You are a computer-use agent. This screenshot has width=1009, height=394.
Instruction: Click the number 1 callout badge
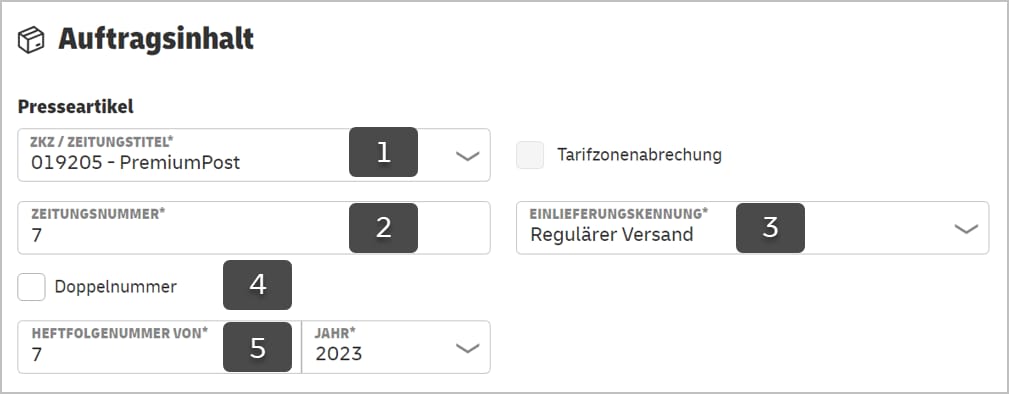click(384, 152)
